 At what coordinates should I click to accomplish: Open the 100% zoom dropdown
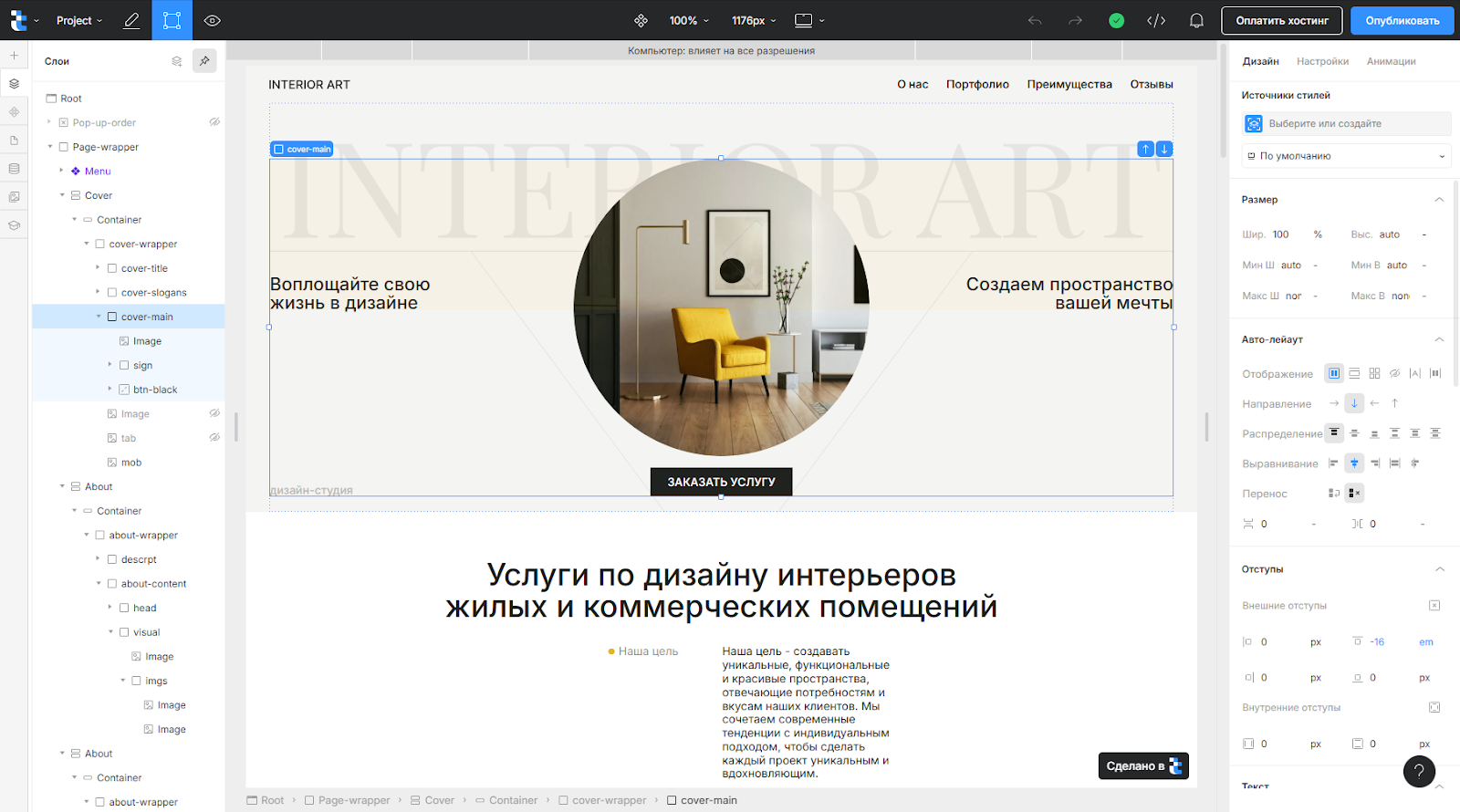point(689,20)
